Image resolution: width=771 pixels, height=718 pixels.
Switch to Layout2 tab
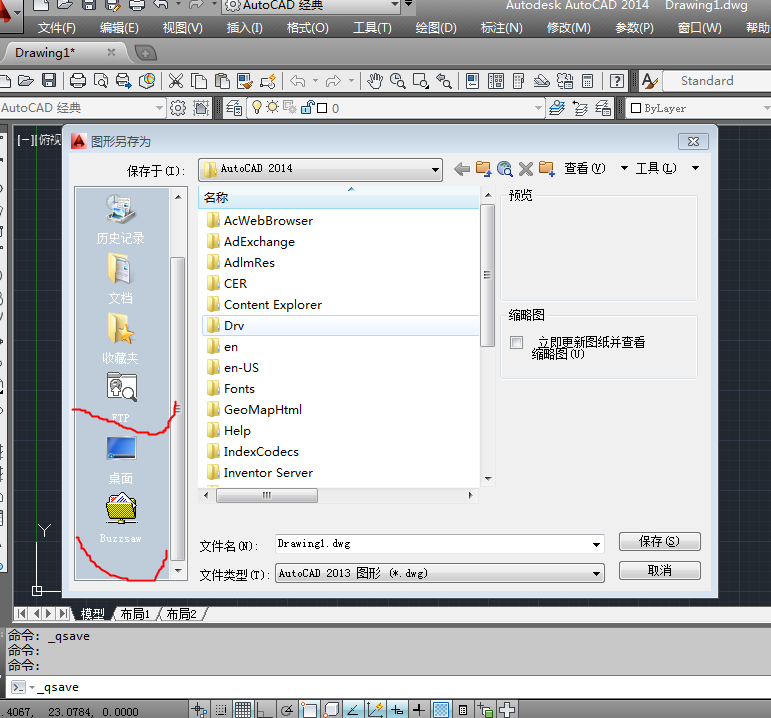coord(181,614)
